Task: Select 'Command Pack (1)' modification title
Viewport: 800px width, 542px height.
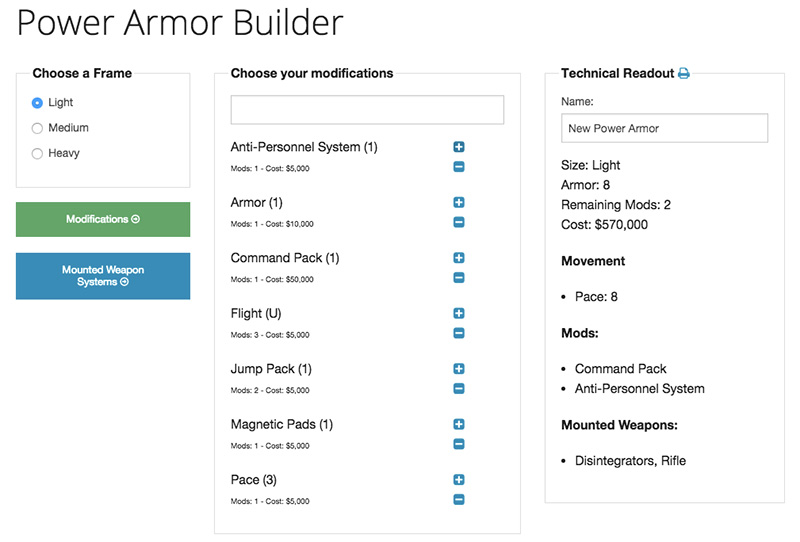Action: click(285, 258)
